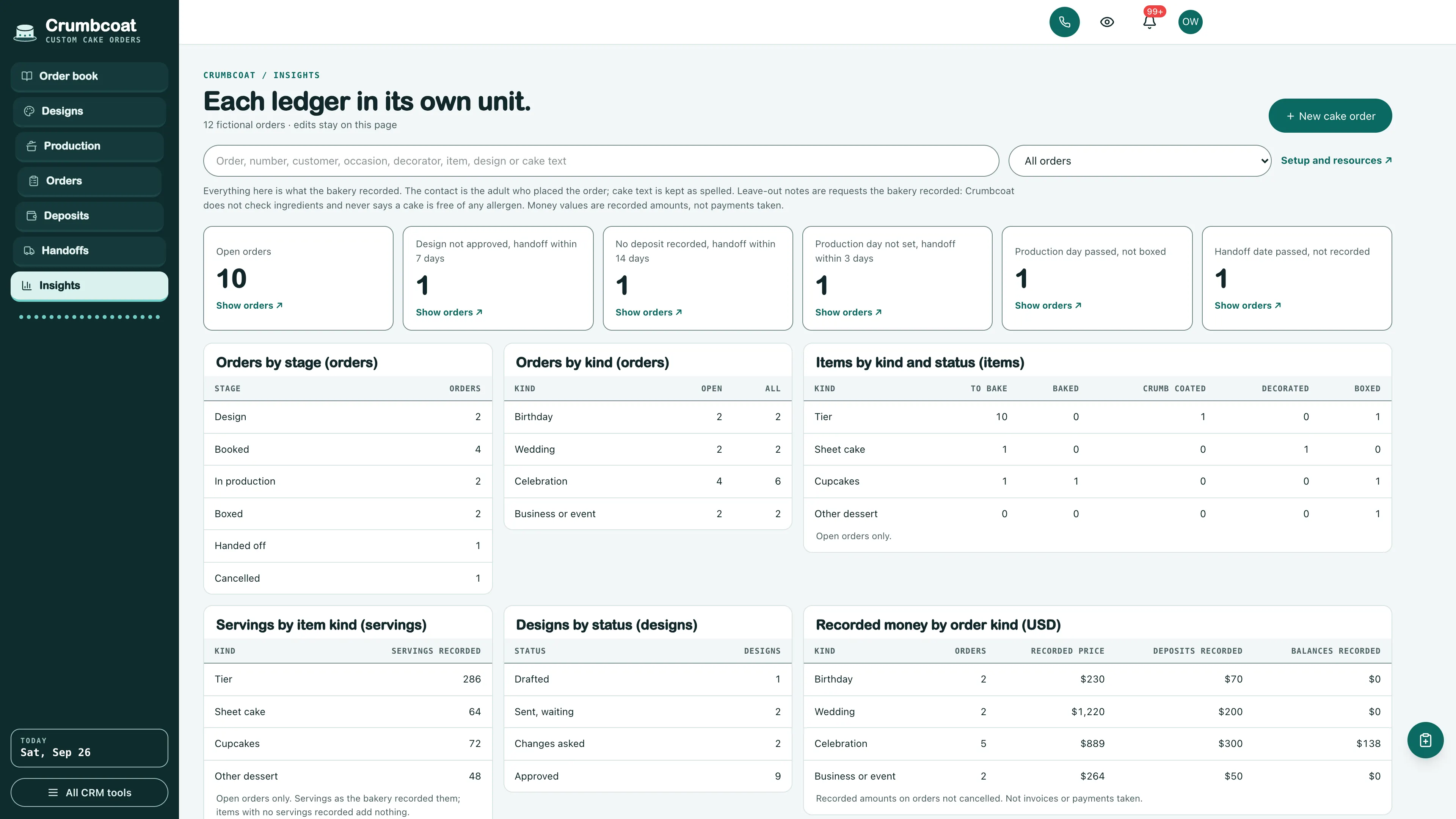Image resolution: width=1456 pixels, height=819 pixels.
Task: Click the STAGE column header
Action: click(227, 389)
